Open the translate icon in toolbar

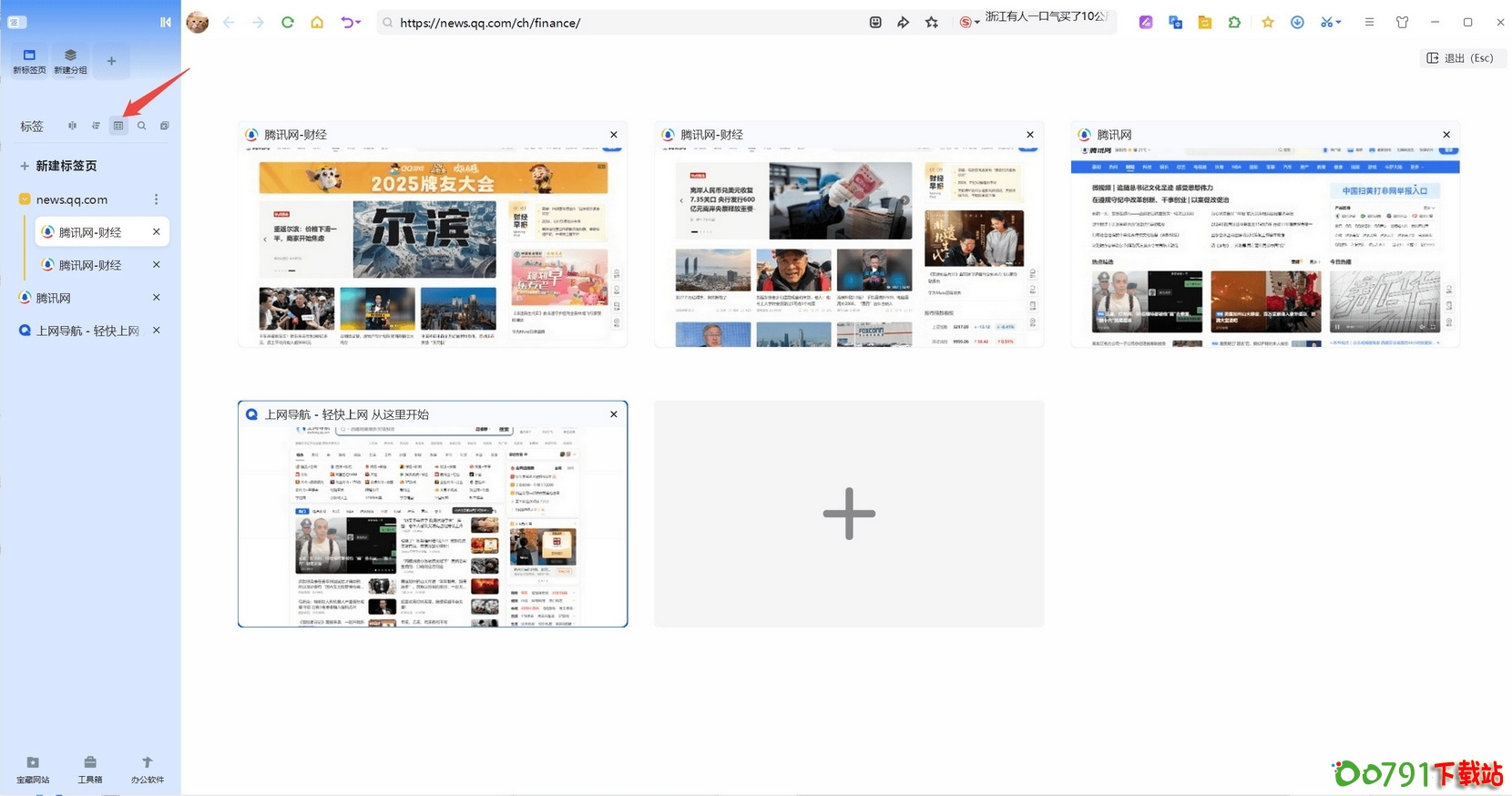(x=1175, y=23)
